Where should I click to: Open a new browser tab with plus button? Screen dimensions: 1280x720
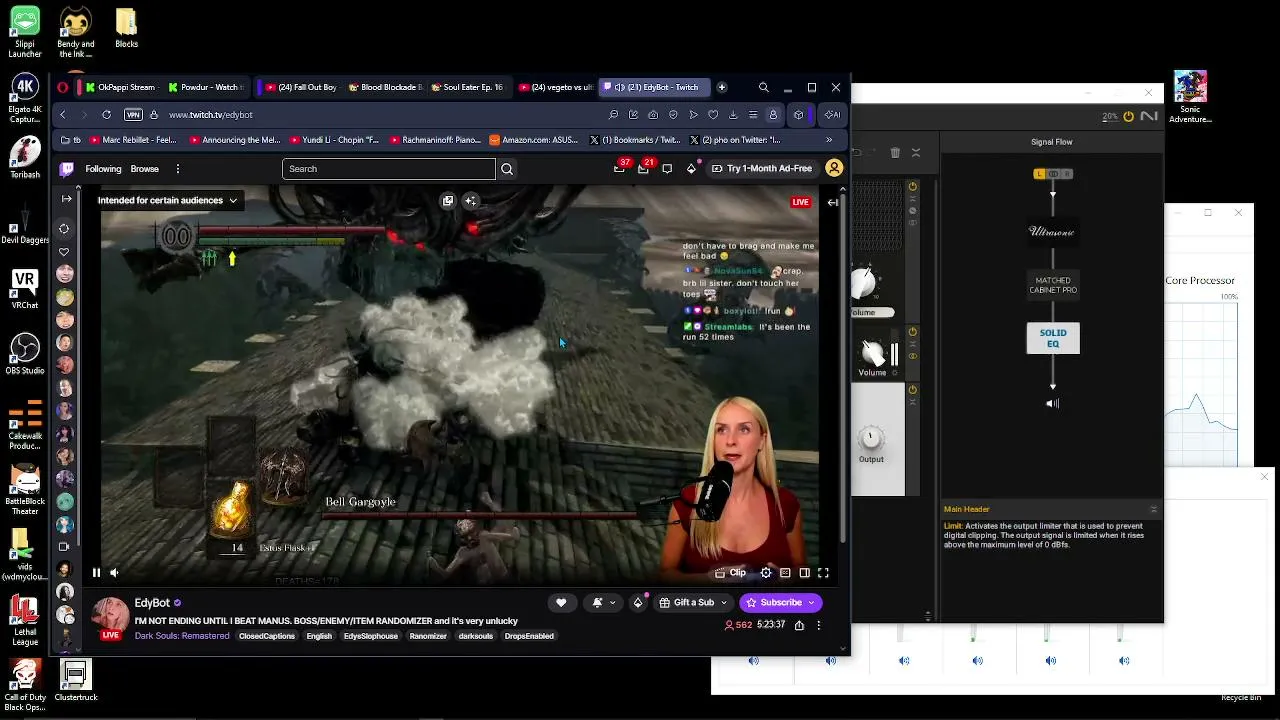click(722, 87)
